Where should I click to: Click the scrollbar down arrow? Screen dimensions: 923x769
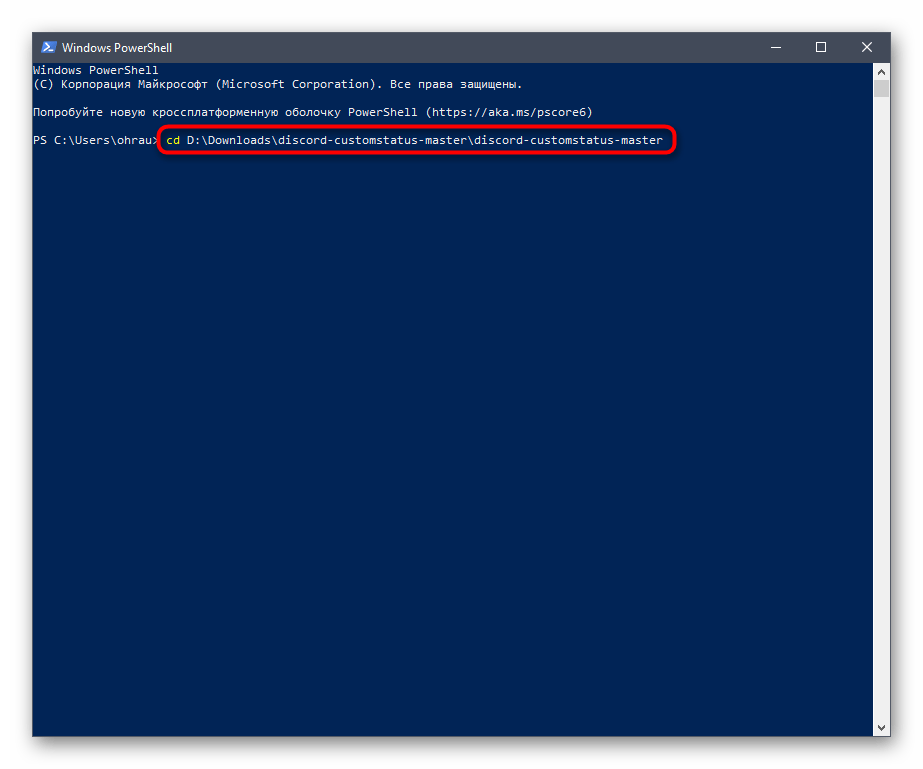pyautogui.click(x=881, y=728)
